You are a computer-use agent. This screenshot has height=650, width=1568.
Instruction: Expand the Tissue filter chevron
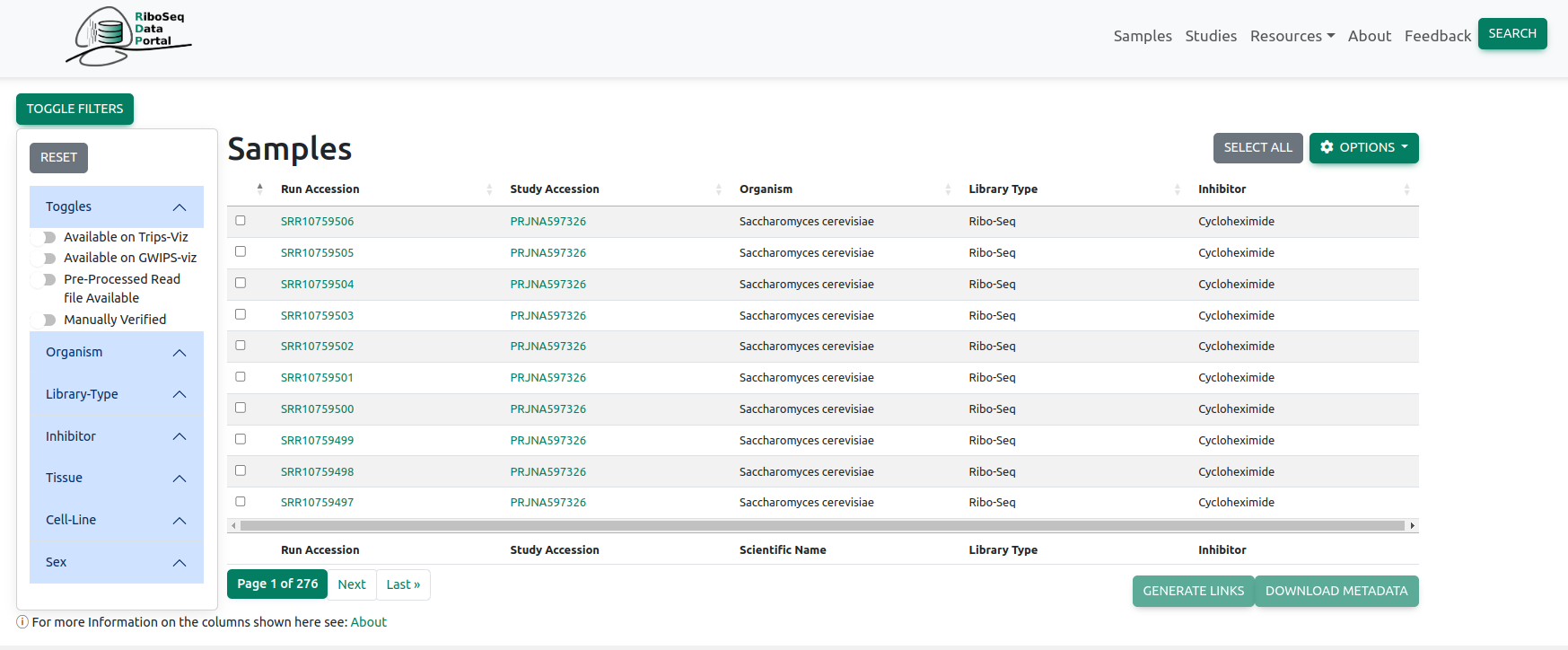[x=180, y=479]
